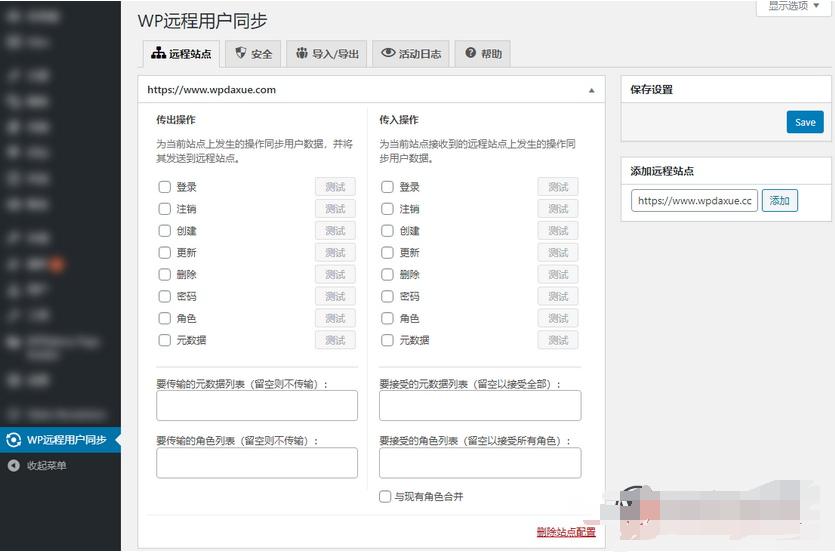Enable incoming 更新 checkbox
835x552 pixels.
pyautogui.click(x=387, y=252)
